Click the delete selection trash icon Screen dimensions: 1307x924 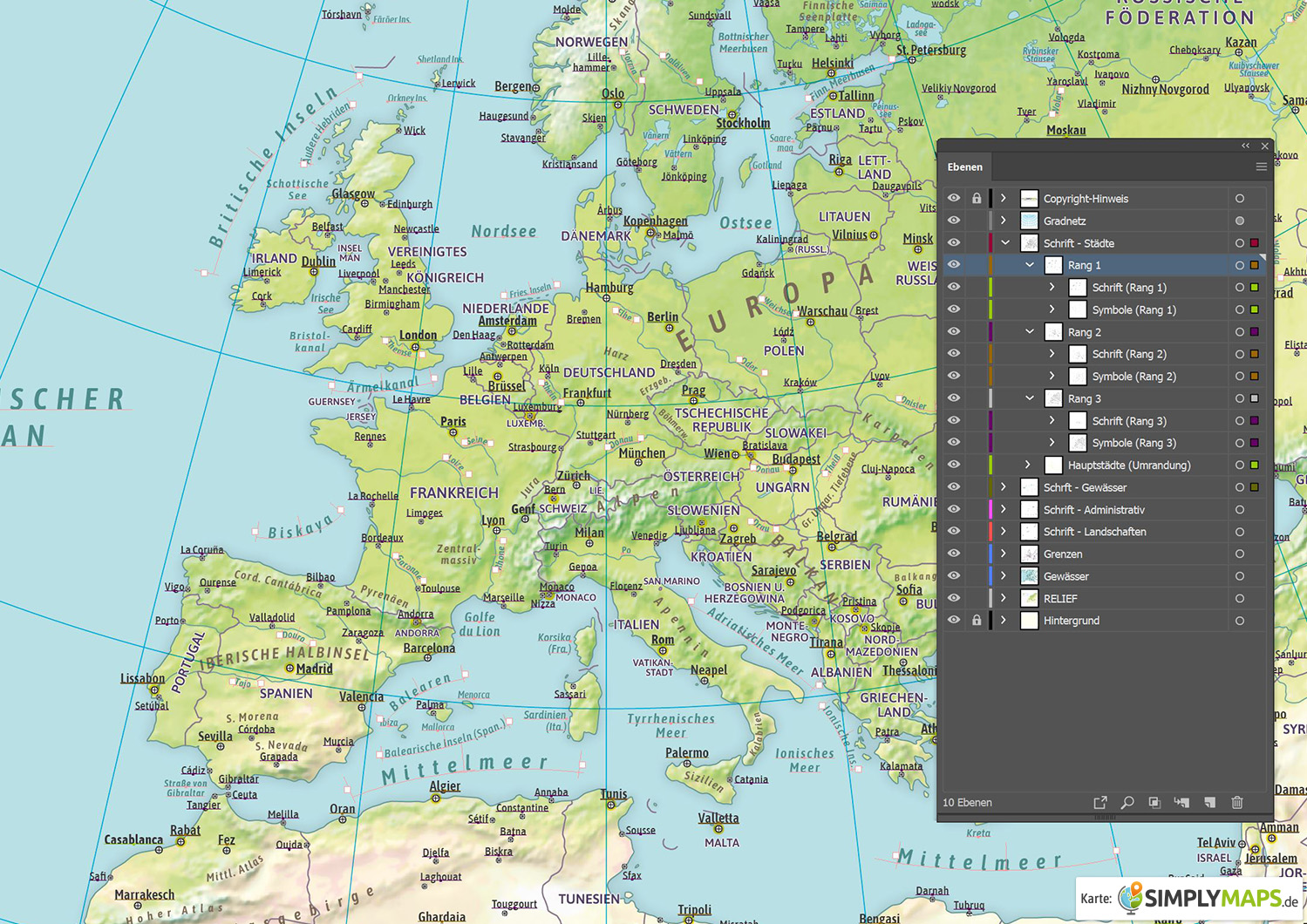click(x=1236, y=802)
